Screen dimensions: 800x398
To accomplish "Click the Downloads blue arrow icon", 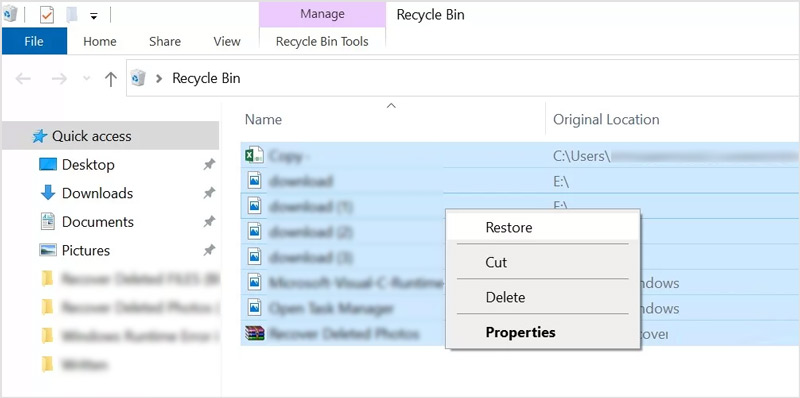I will (x=48, y=192).
